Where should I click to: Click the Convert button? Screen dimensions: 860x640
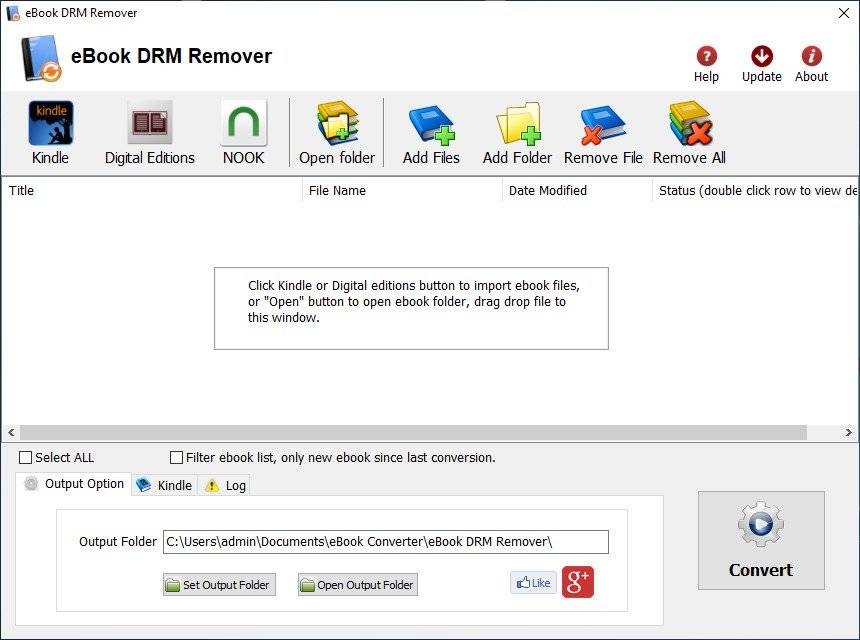tap(761, 540)
